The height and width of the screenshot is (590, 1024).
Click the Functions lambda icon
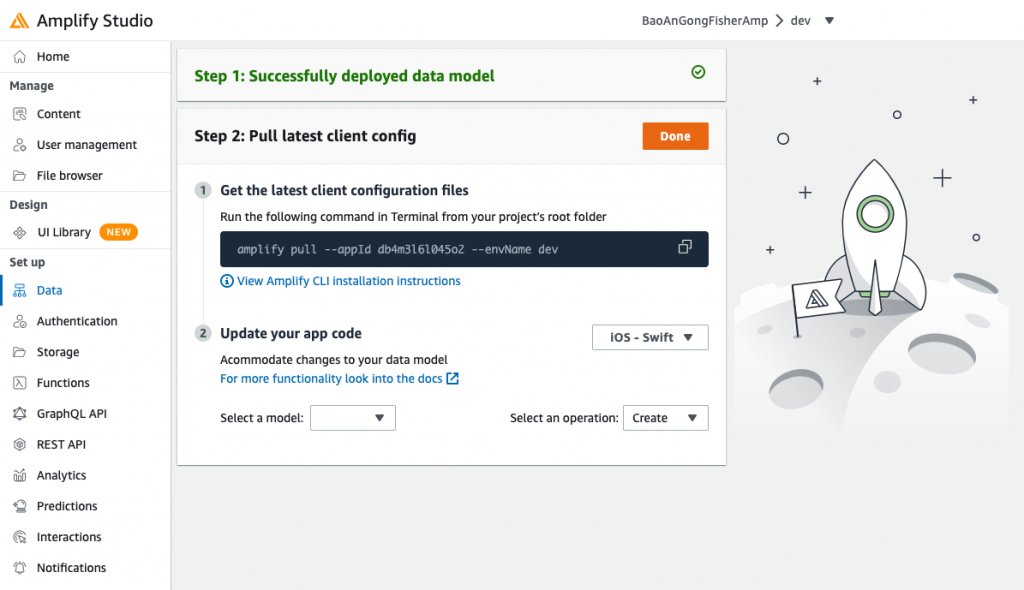tap(19, 383)
